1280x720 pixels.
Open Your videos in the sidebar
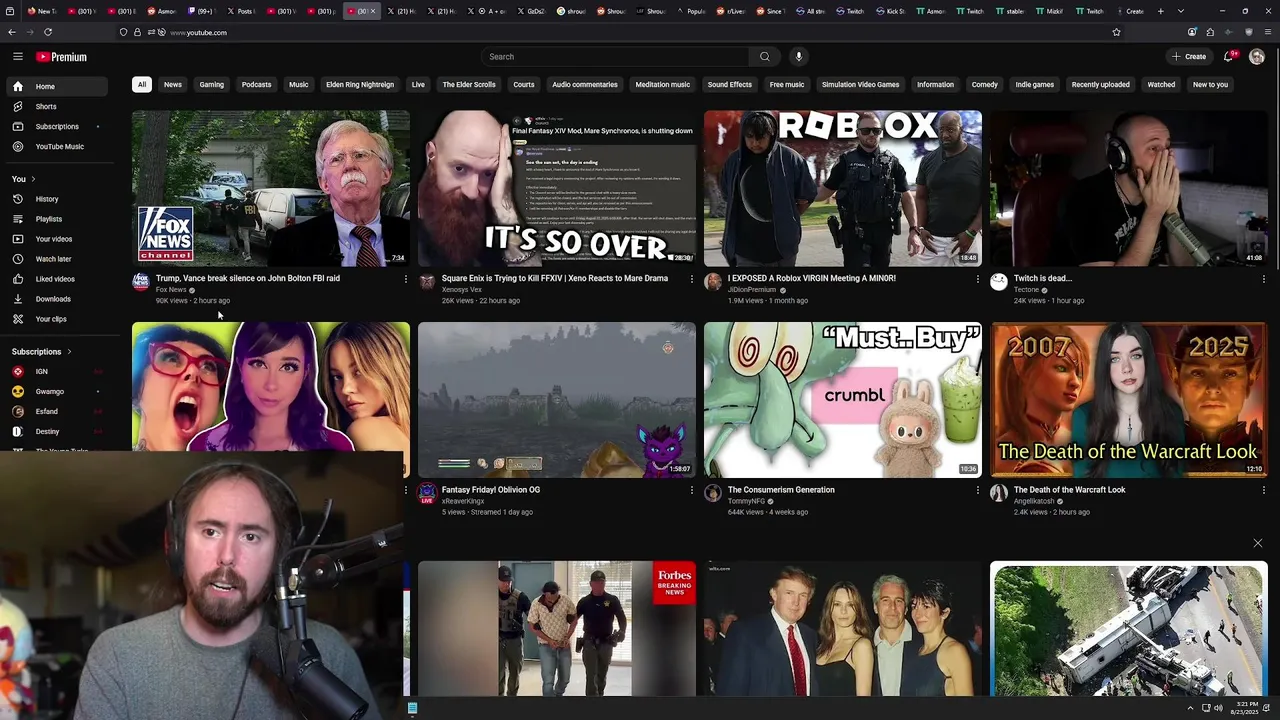tap(58, 239)
